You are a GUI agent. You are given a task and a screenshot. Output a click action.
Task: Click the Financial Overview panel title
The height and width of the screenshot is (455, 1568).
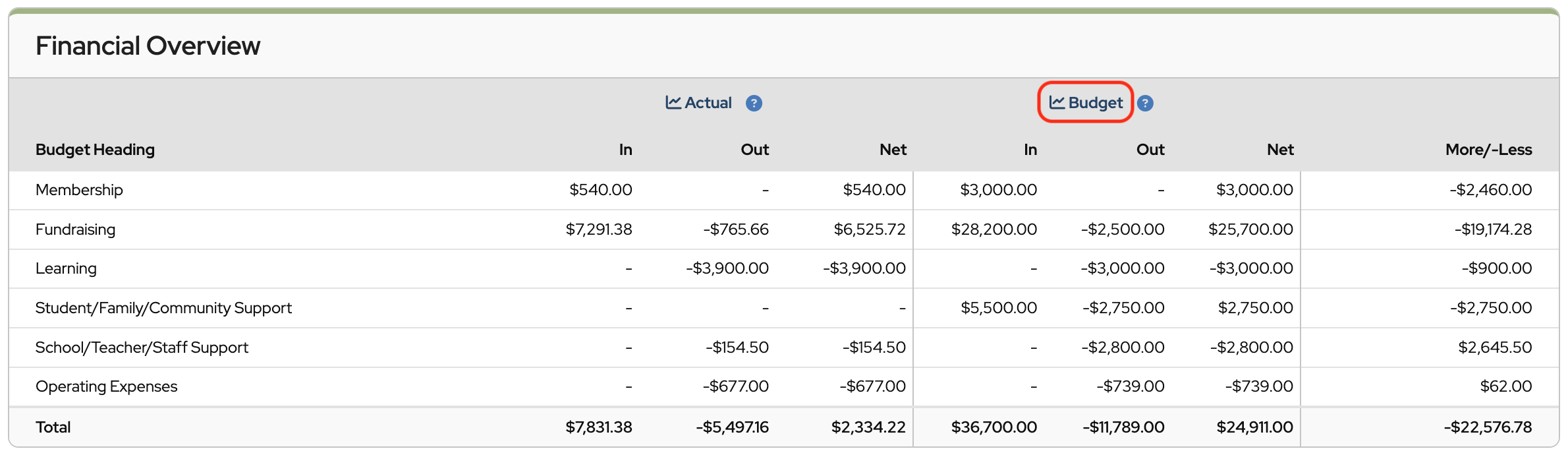tap(148, 46)
